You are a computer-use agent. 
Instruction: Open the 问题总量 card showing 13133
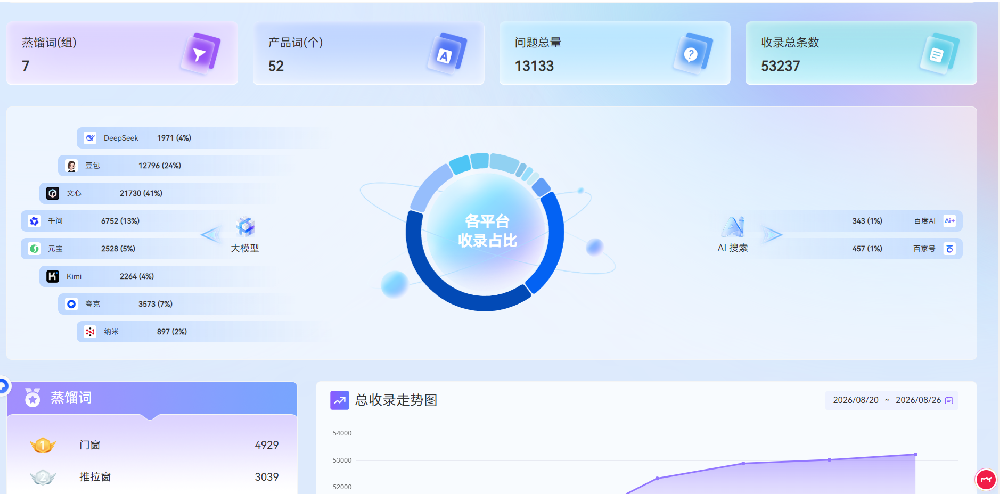pos(615,54)
